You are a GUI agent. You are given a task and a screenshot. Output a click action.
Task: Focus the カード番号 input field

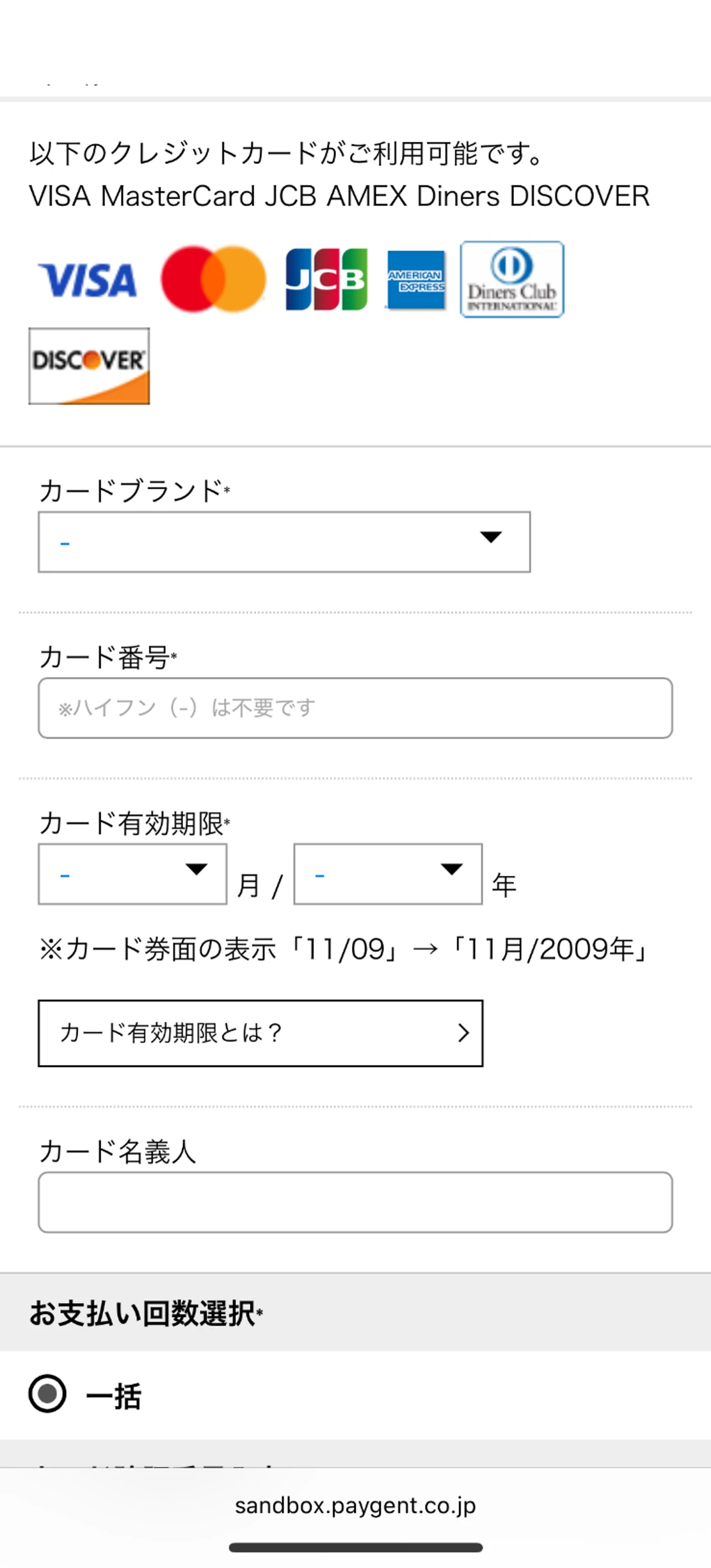coord(355,708)
